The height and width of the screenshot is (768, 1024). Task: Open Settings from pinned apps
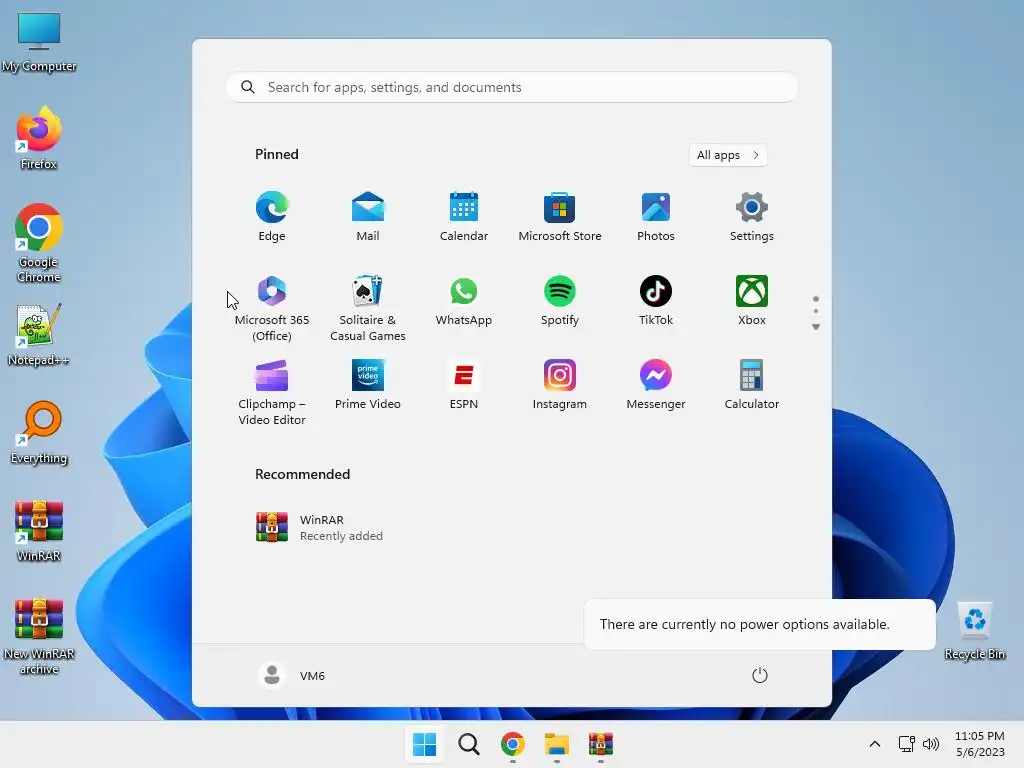coord(752,216)
